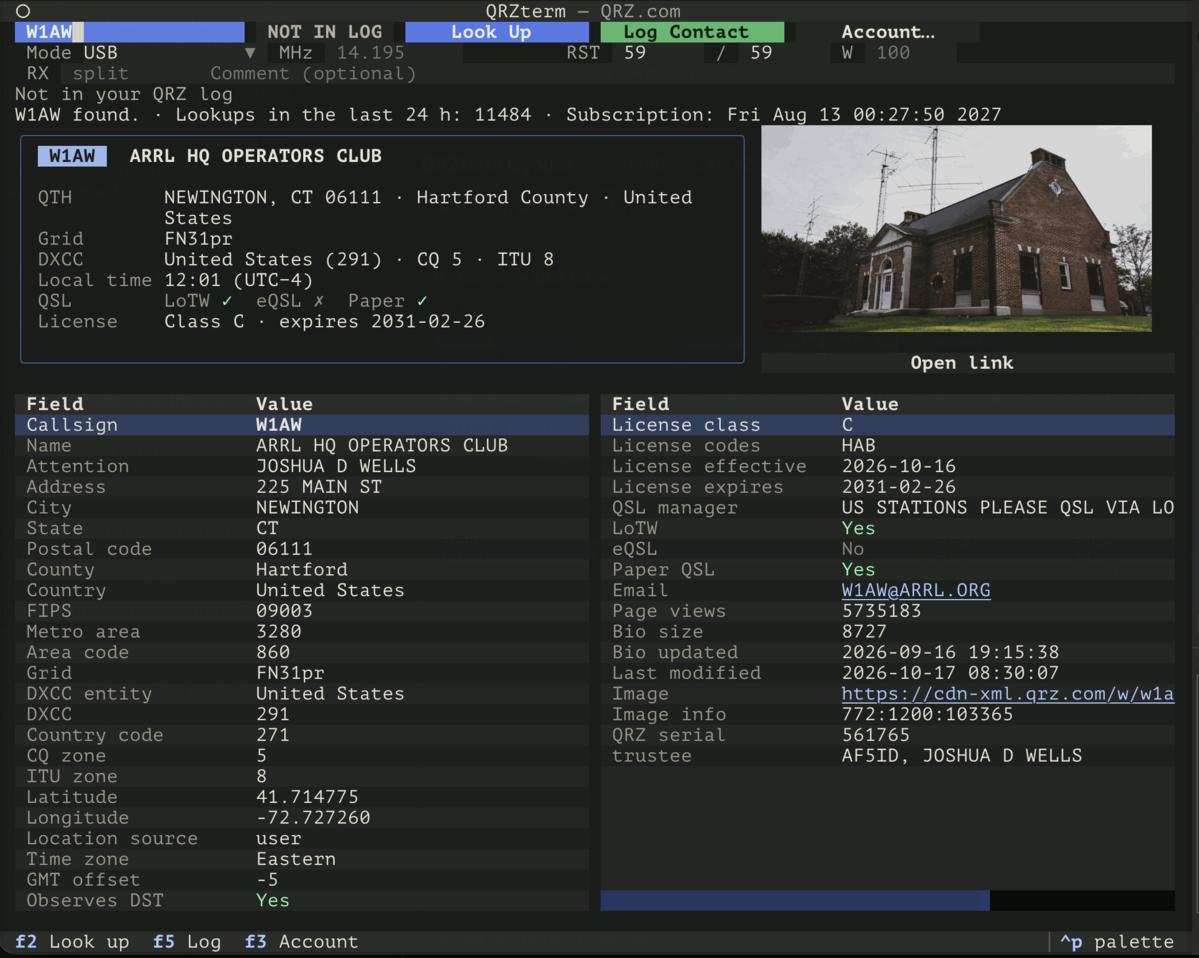Select the Bio size row 8727
This screenshot has width=1199, height=958.
tap(888, 631)
